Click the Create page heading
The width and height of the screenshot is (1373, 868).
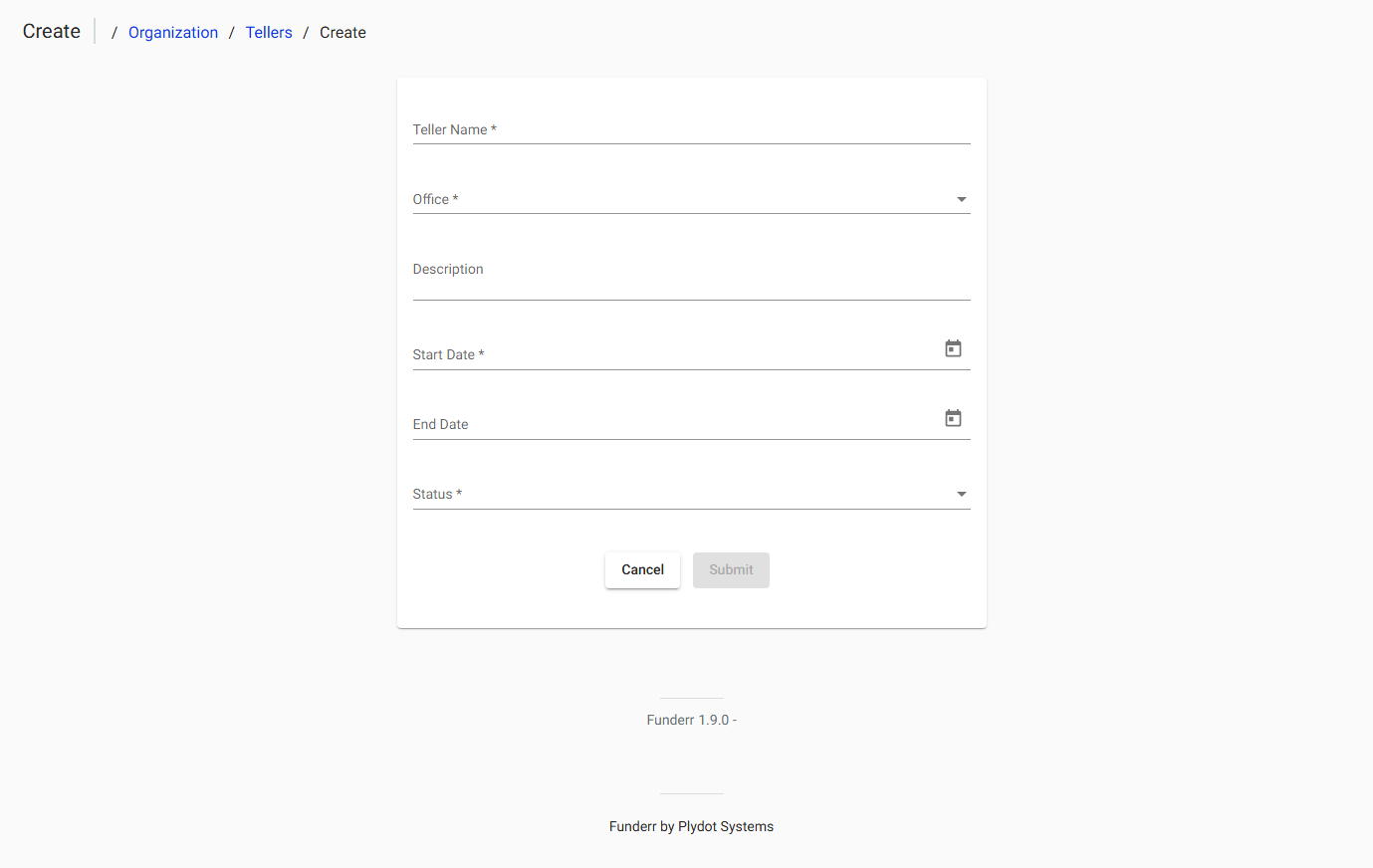[x=51, y=31]
